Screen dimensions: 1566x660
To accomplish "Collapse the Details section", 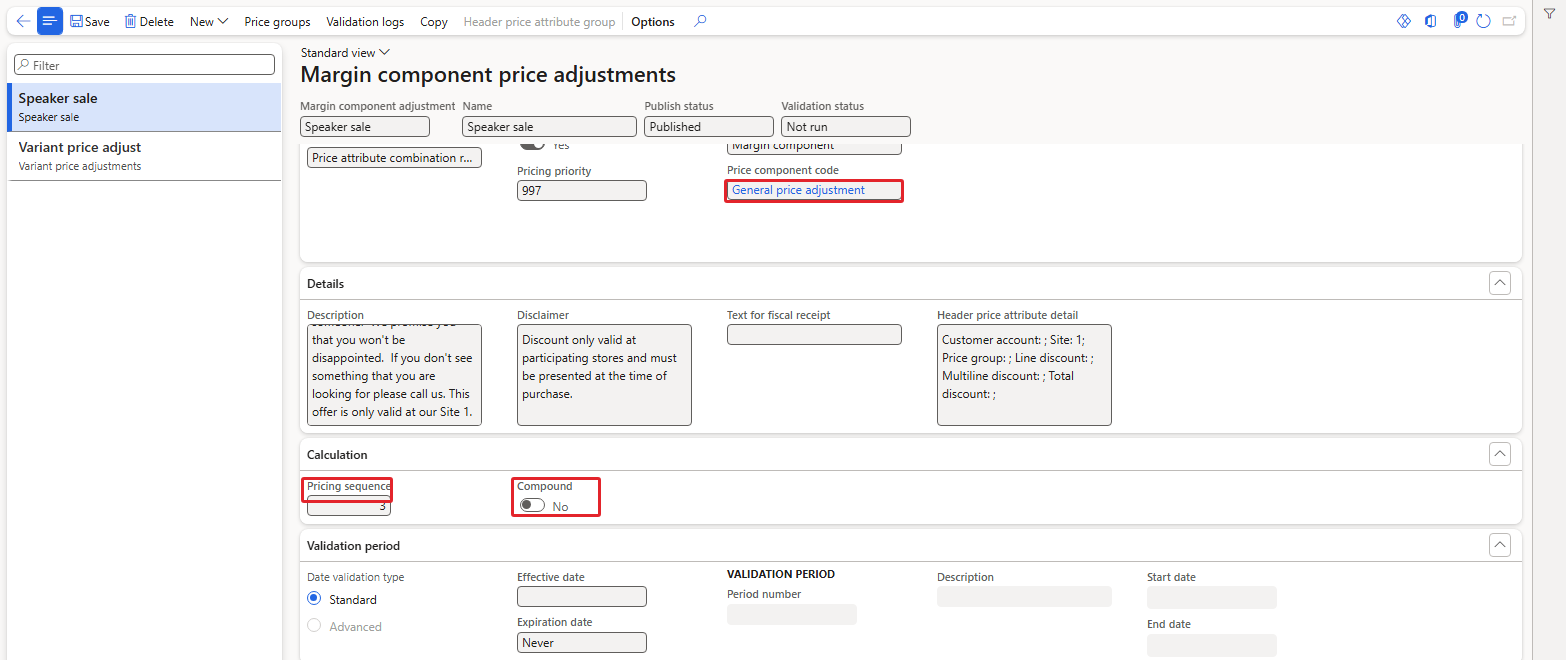I will 1500,283.
